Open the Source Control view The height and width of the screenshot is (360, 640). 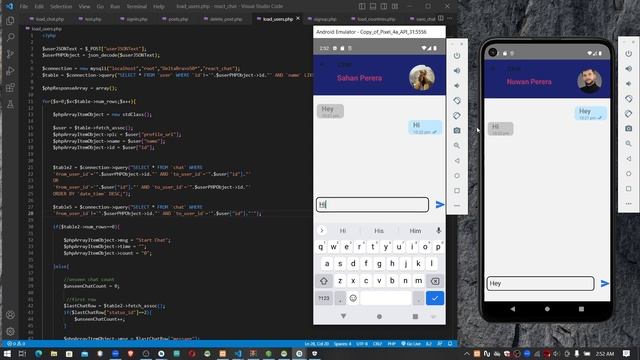pos(11,54)
